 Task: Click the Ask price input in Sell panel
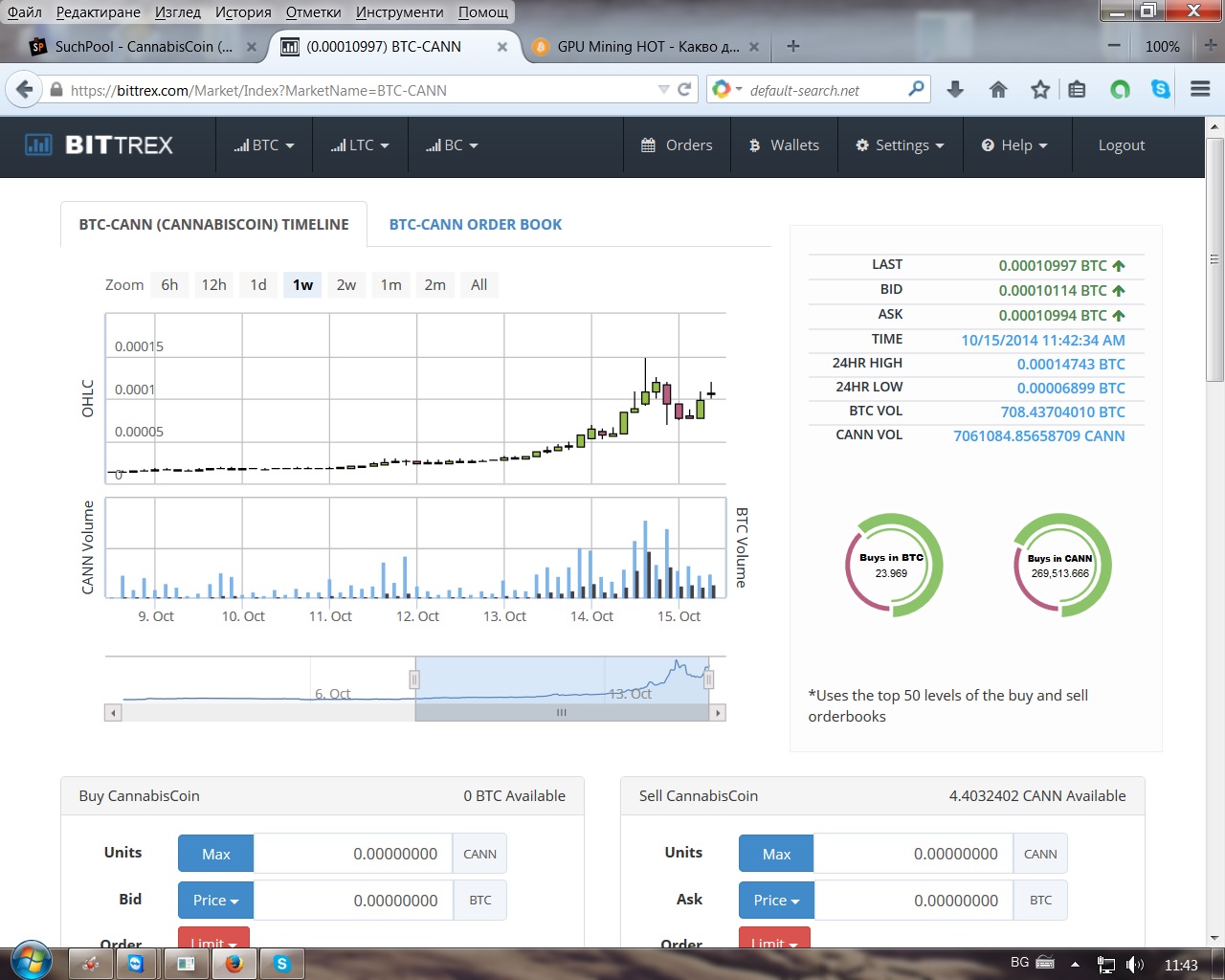[x=913, y=901]
